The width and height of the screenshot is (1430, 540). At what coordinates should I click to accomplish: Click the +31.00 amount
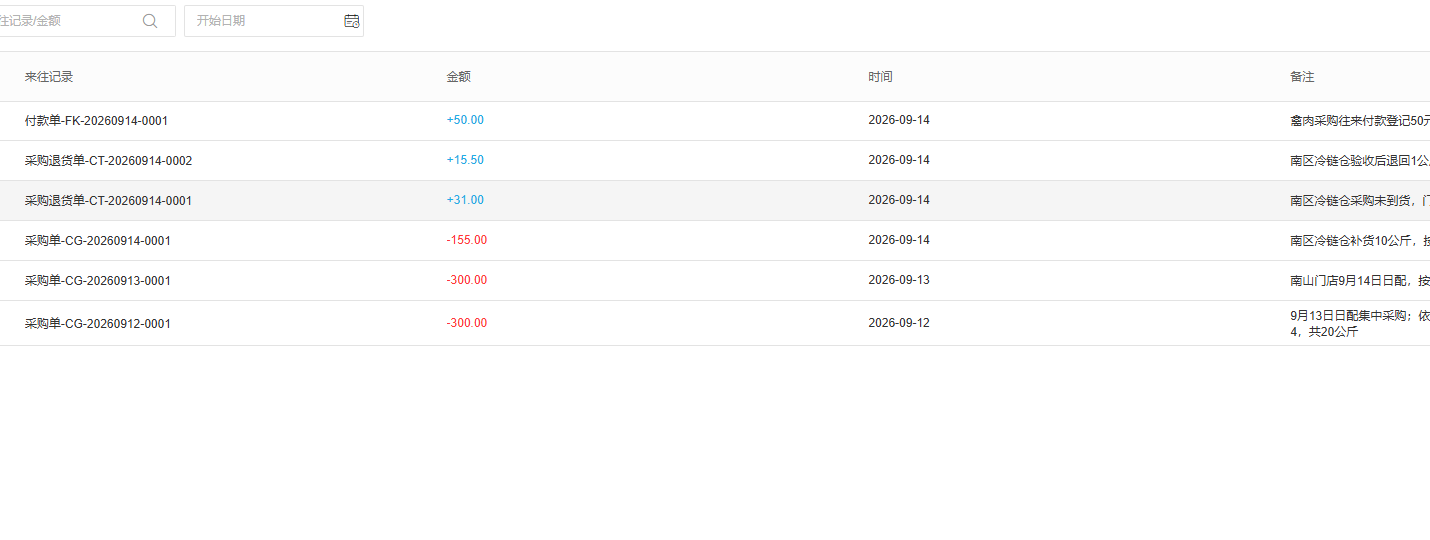[x=465, y=200]
